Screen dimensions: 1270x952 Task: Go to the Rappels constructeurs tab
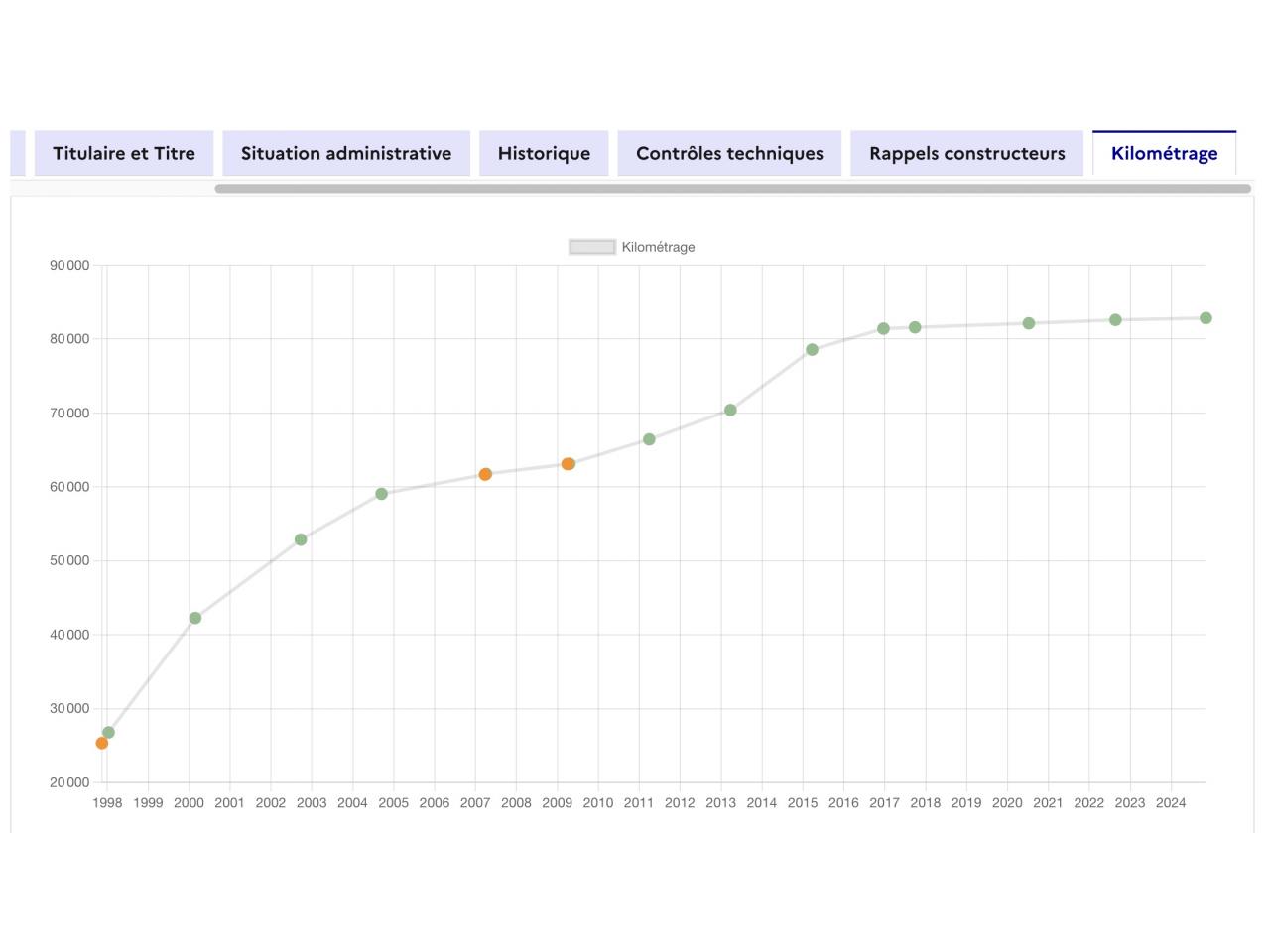coord(967,153)
